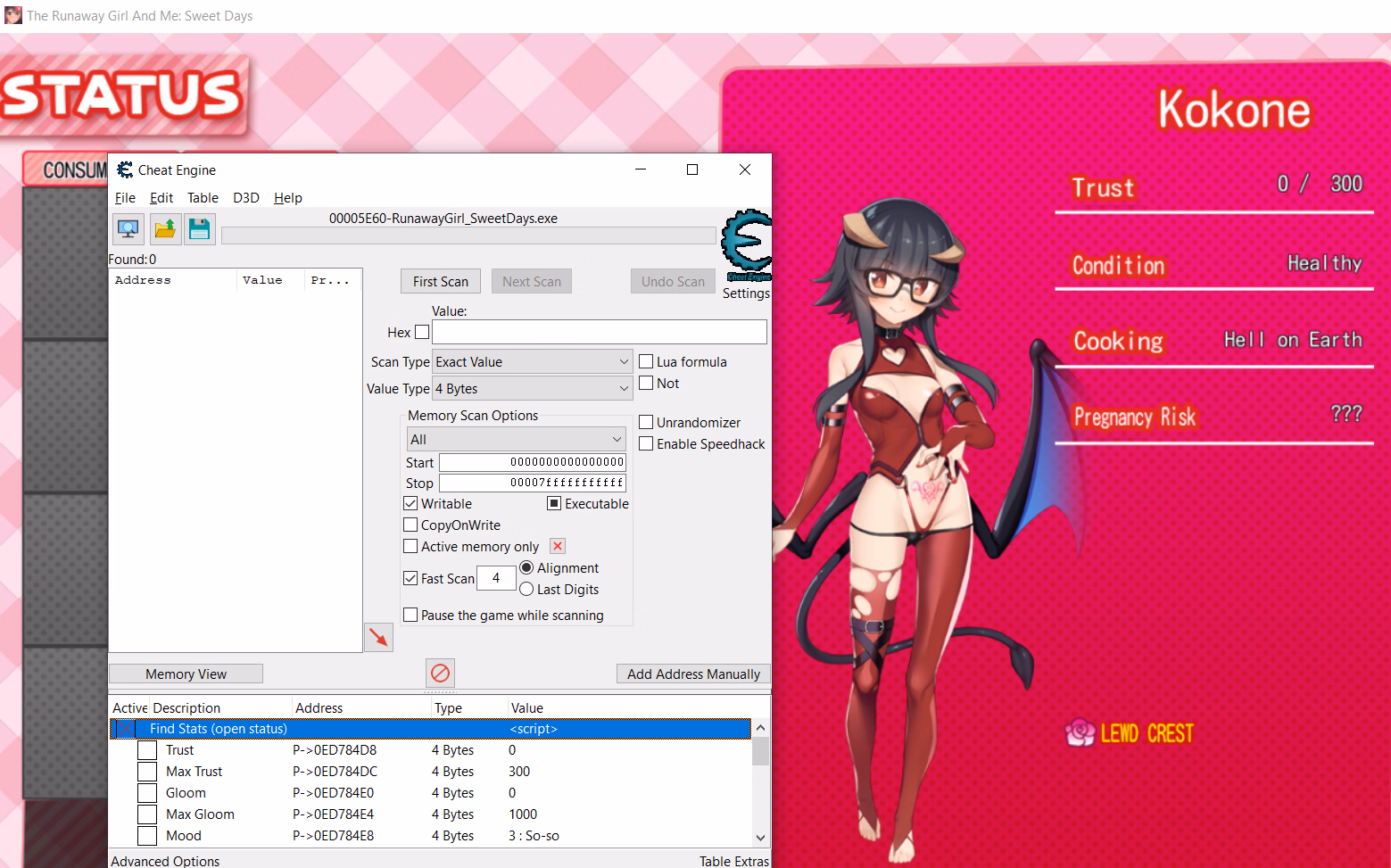Expand the Value Type 4 Bytes dropdown
The width and height of the screenshot is (1391, 868).
pos(533,388)
